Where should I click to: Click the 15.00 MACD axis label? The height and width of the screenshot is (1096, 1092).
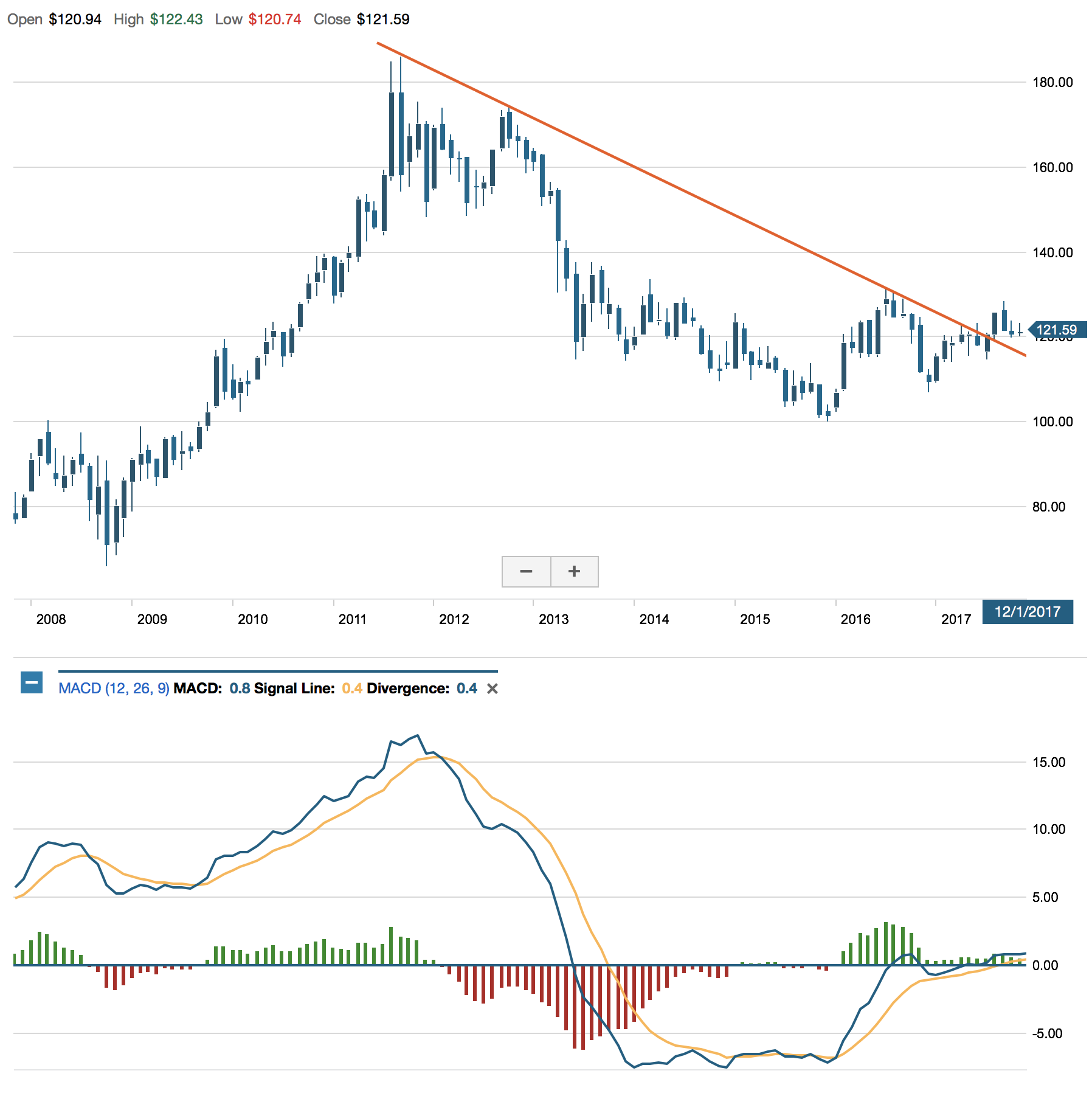pos(1049,762)
